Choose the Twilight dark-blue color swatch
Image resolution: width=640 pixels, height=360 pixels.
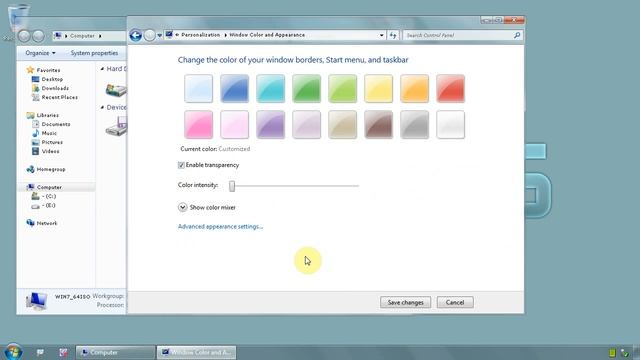234,88
